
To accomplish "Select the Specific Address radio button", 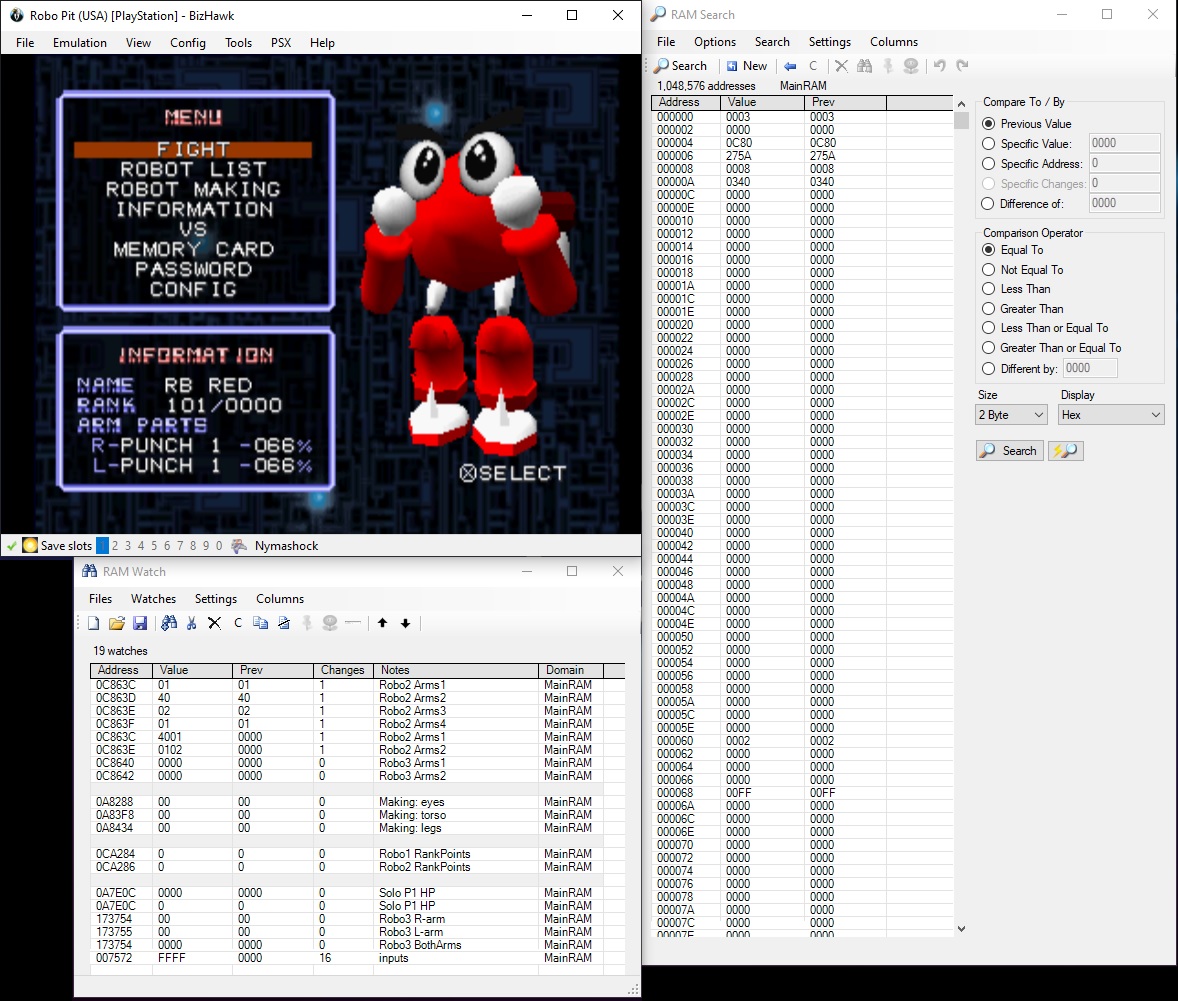I will click(989, 164).
